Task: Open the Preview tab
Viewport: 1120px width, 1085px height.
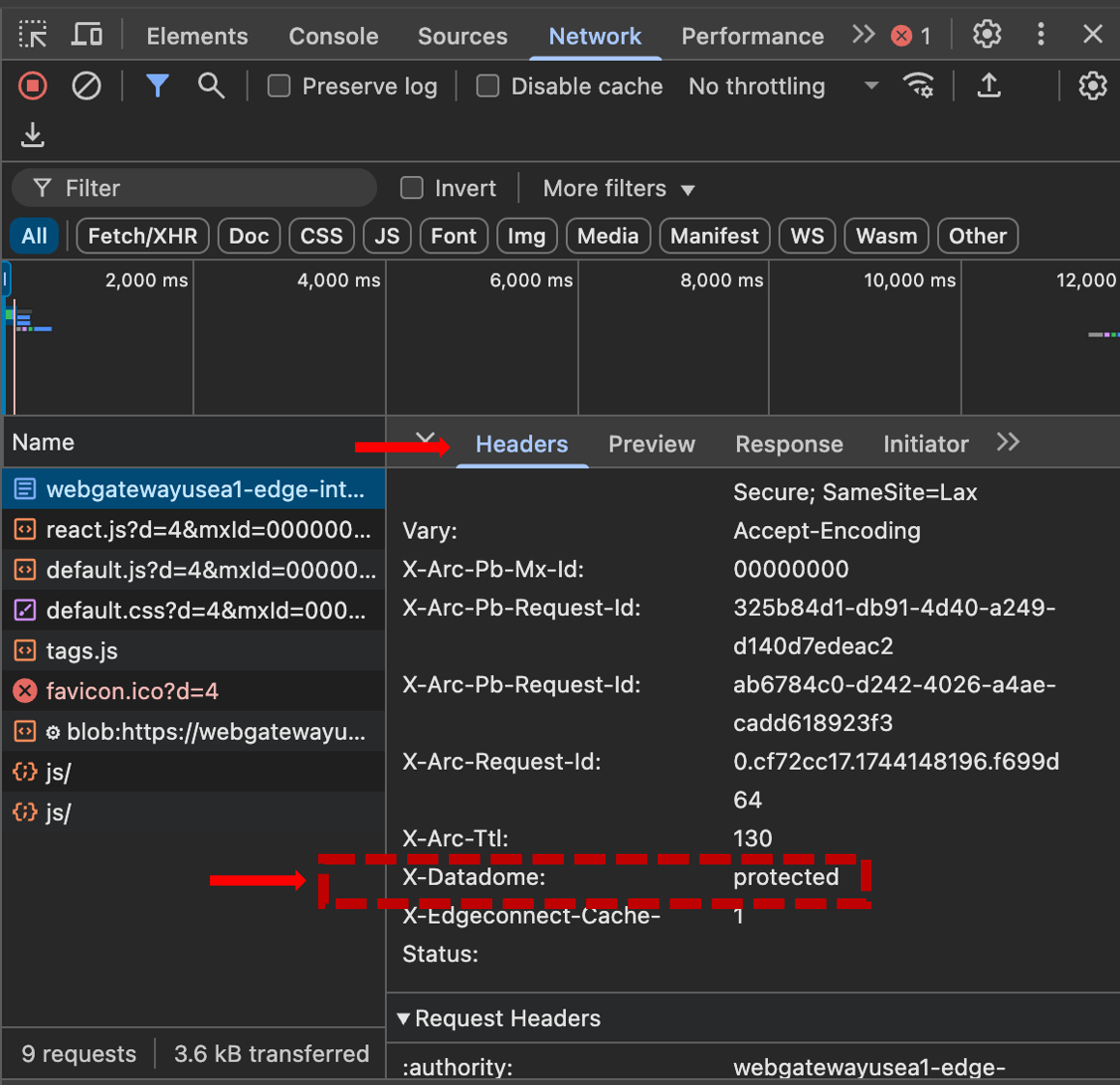Action: pyautogui.click(x=652, y=444)
